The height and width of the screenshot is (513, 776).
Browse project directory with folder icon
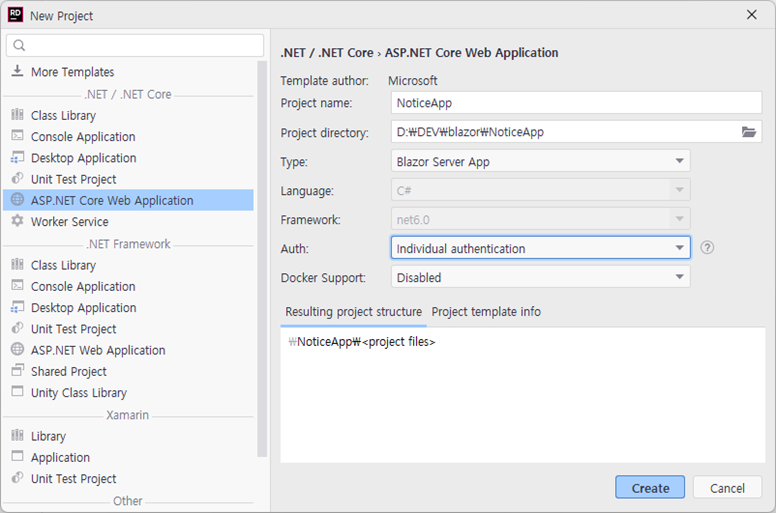click(x=748, y=132)
